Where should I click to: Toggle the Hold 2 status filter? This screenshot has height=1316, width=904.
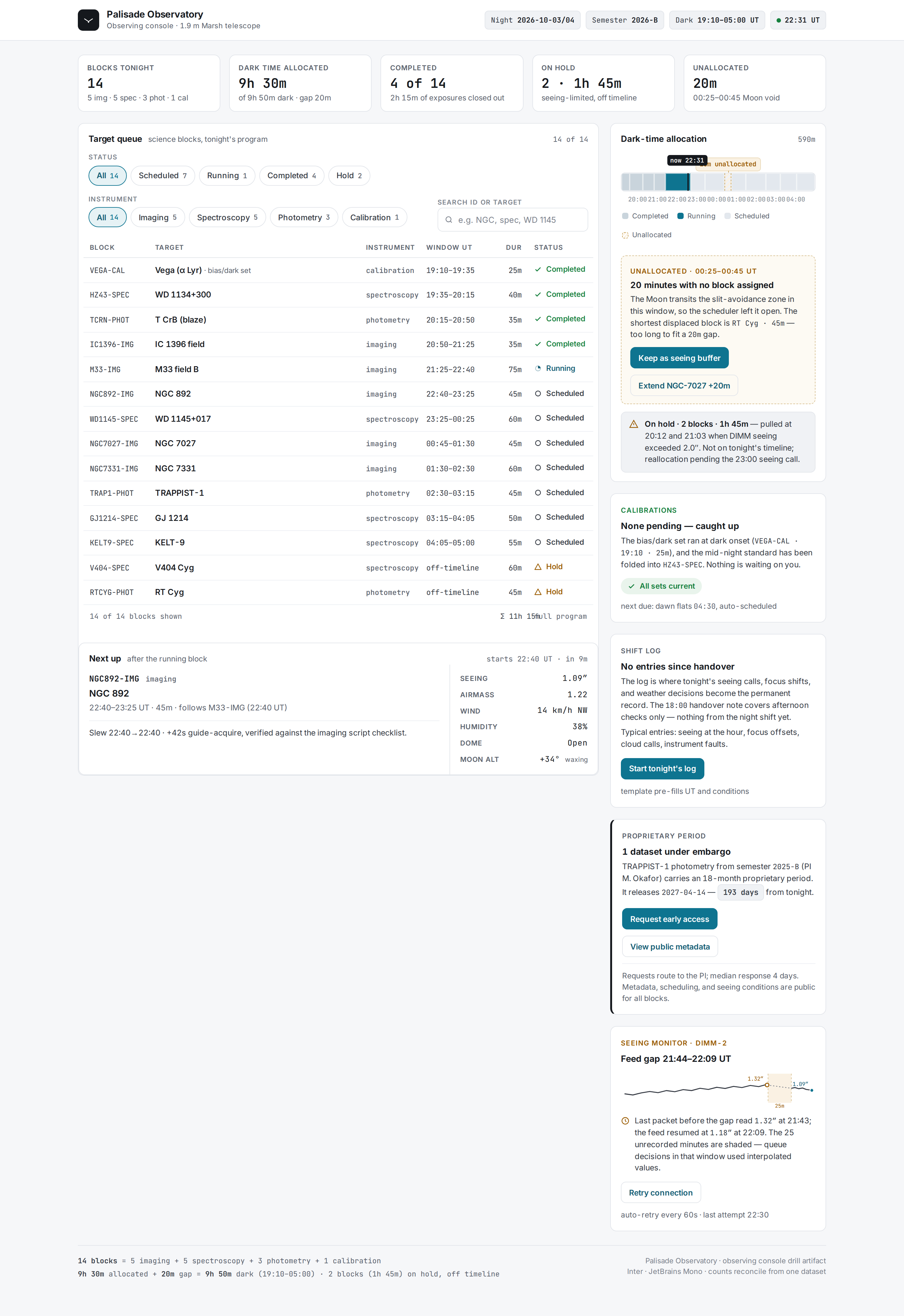[x=349, y=175]
